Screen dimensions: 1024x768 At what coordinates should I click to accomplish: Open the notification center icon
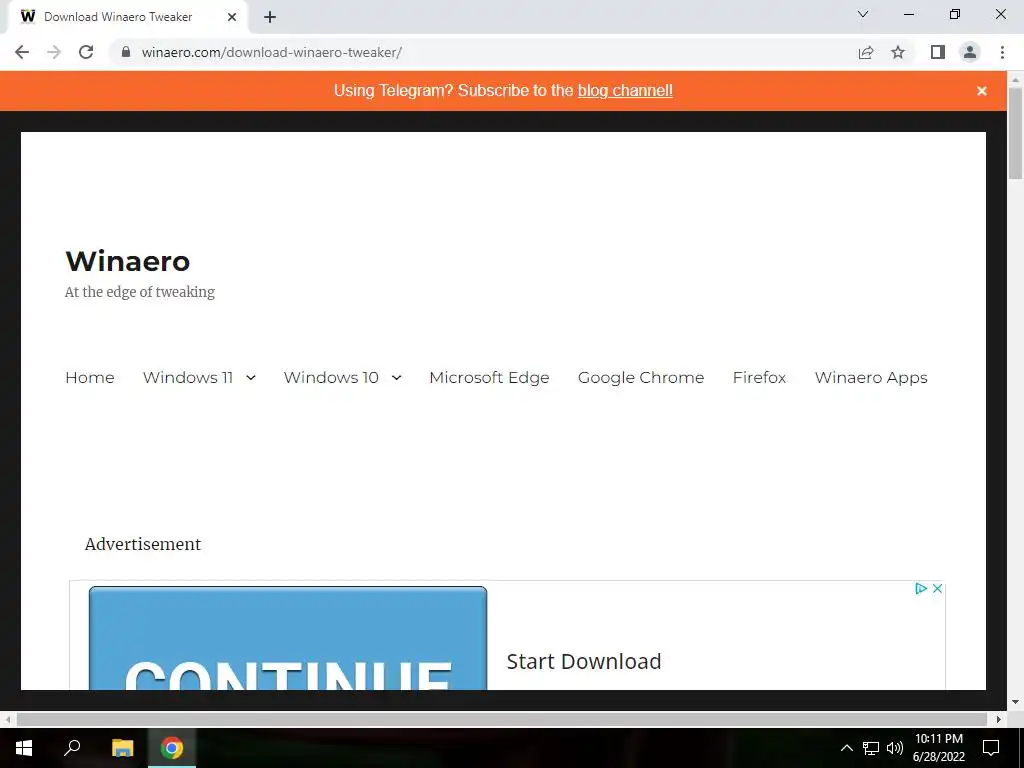pos(991,748)
